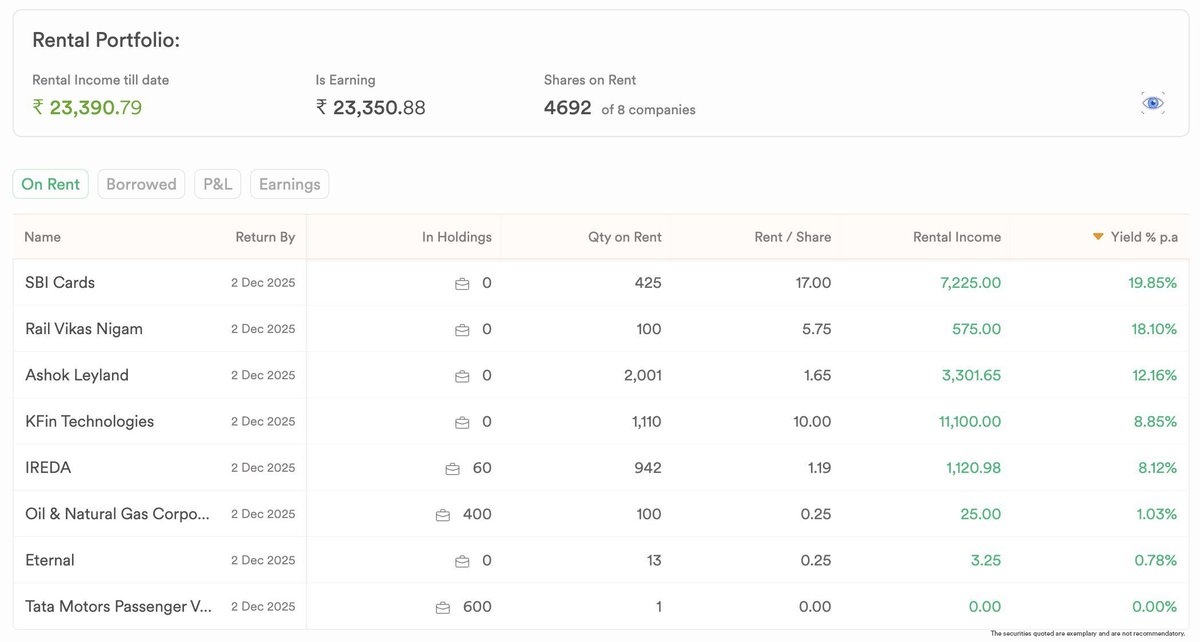Sort by the Rental Income column header
The image size is (1200, 642).
point(957,237)
